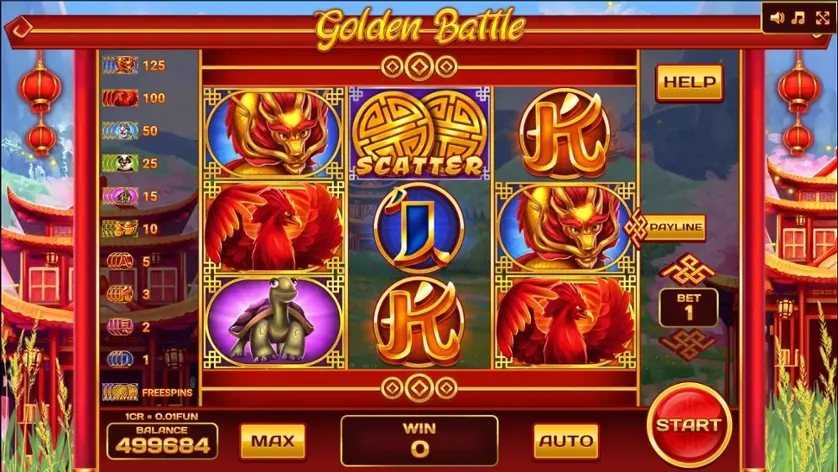Select the dragon paytable entry worth 125

(134, 65)
